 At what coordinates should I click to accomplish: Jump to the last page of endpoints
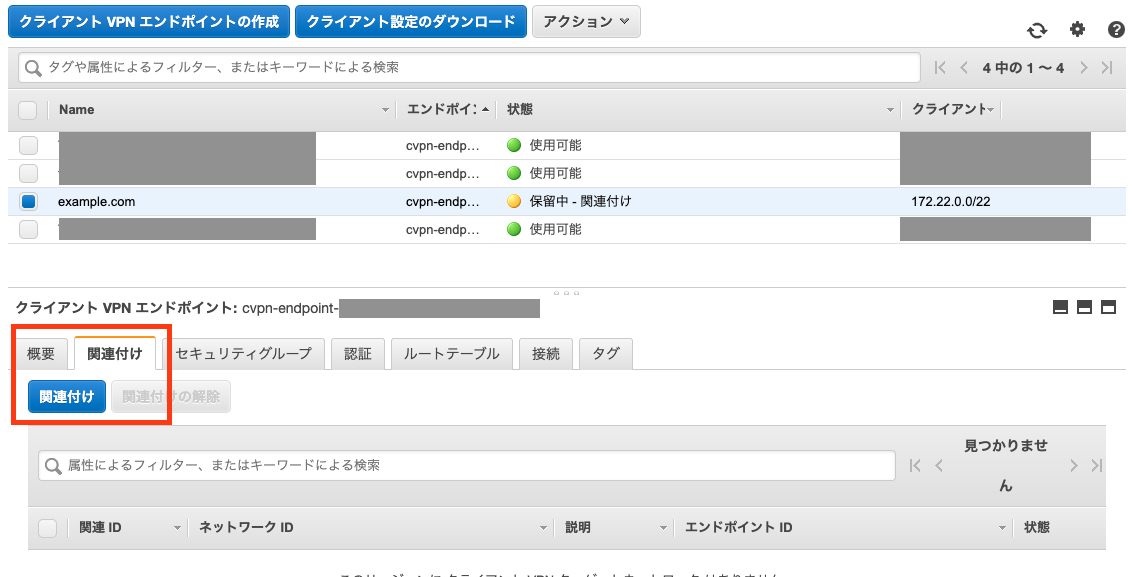1106,67
